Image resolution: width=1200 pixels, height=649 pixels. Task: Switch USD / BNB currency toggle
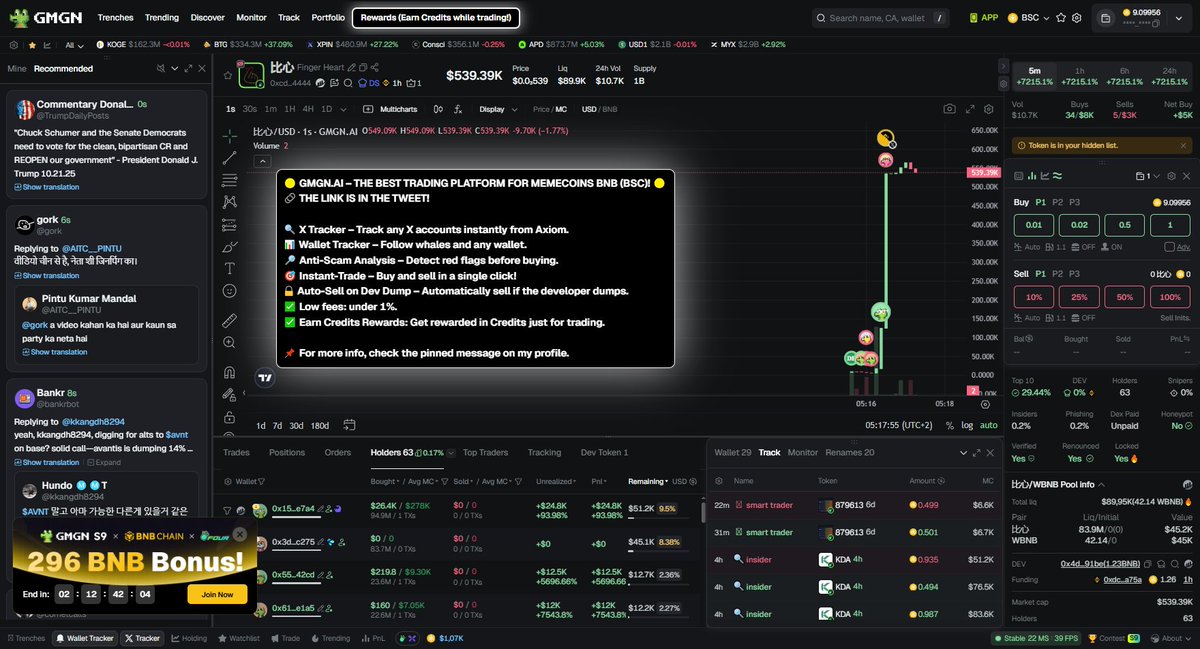600,109
